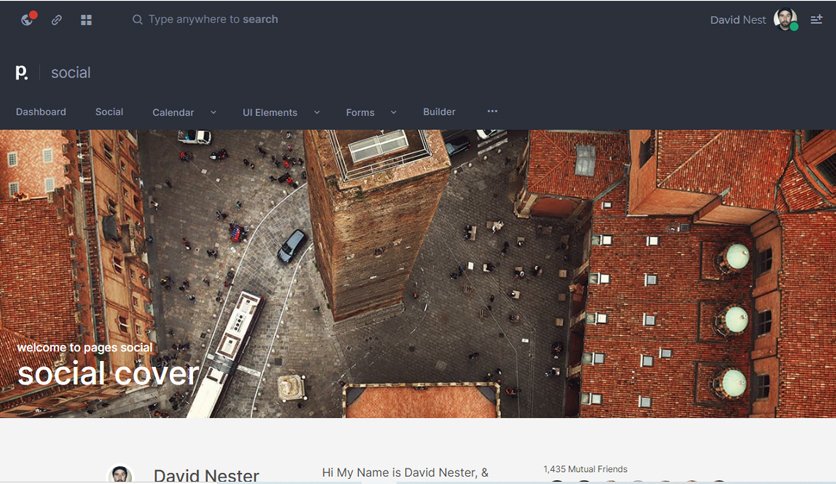836x484 pixels.
Task: Click 'welcome to pages social' caption
Action: click(x=85, y=348)
